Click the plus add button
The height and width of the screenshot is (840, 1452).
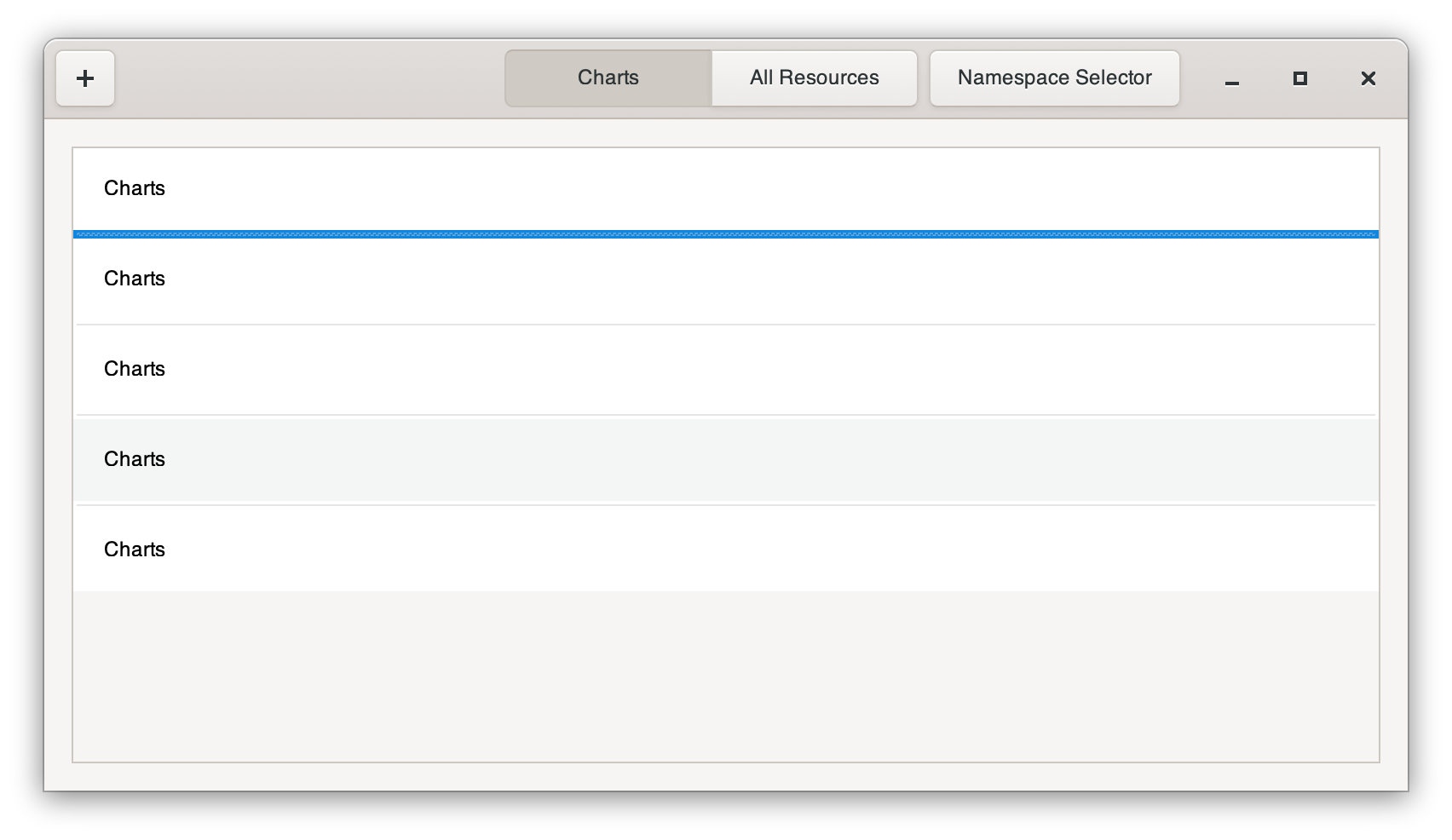[x=85, y=78]
